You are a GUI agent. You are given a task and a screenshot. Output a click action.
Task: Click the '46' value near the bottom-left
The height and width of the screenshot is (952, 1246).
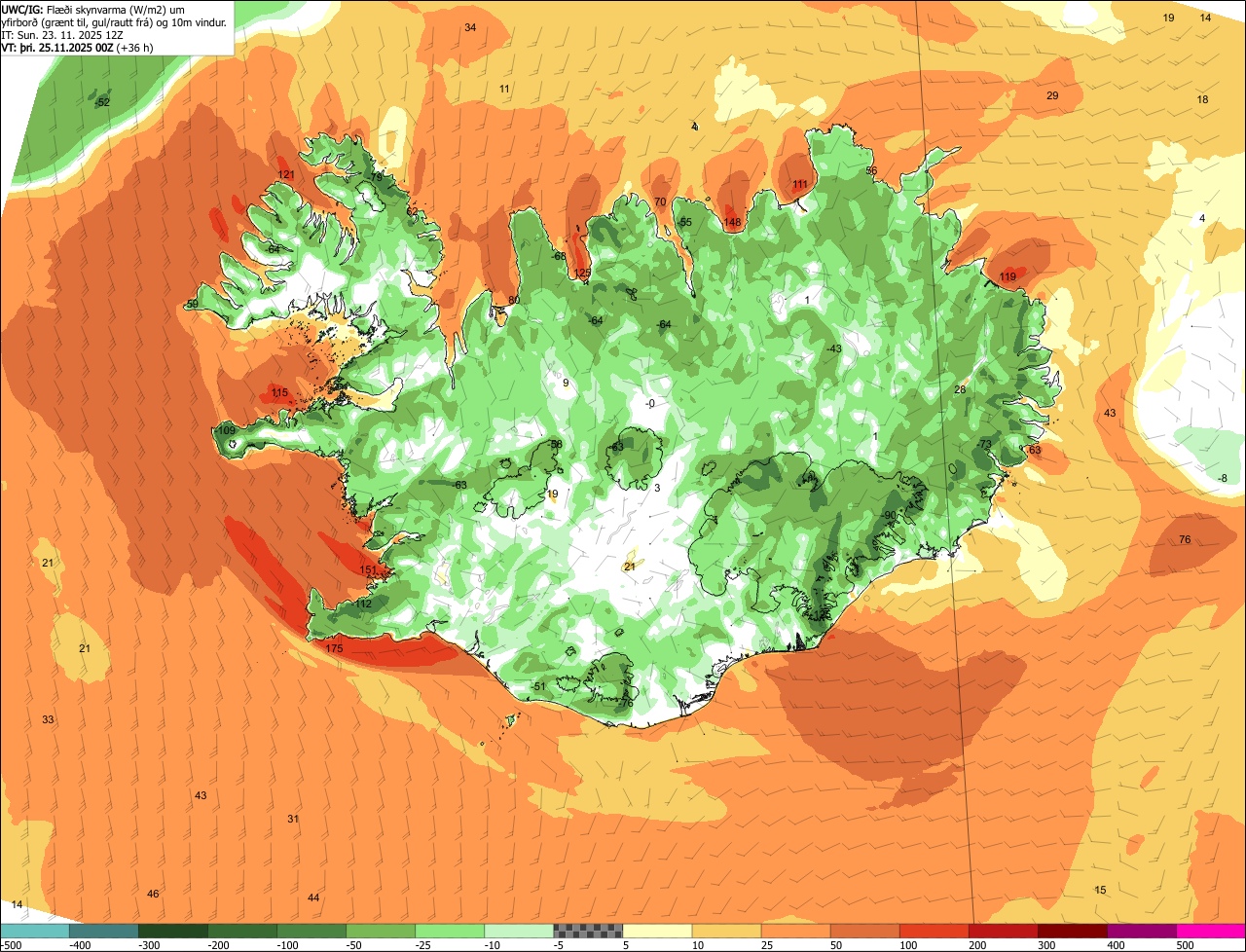pos(153,894)
